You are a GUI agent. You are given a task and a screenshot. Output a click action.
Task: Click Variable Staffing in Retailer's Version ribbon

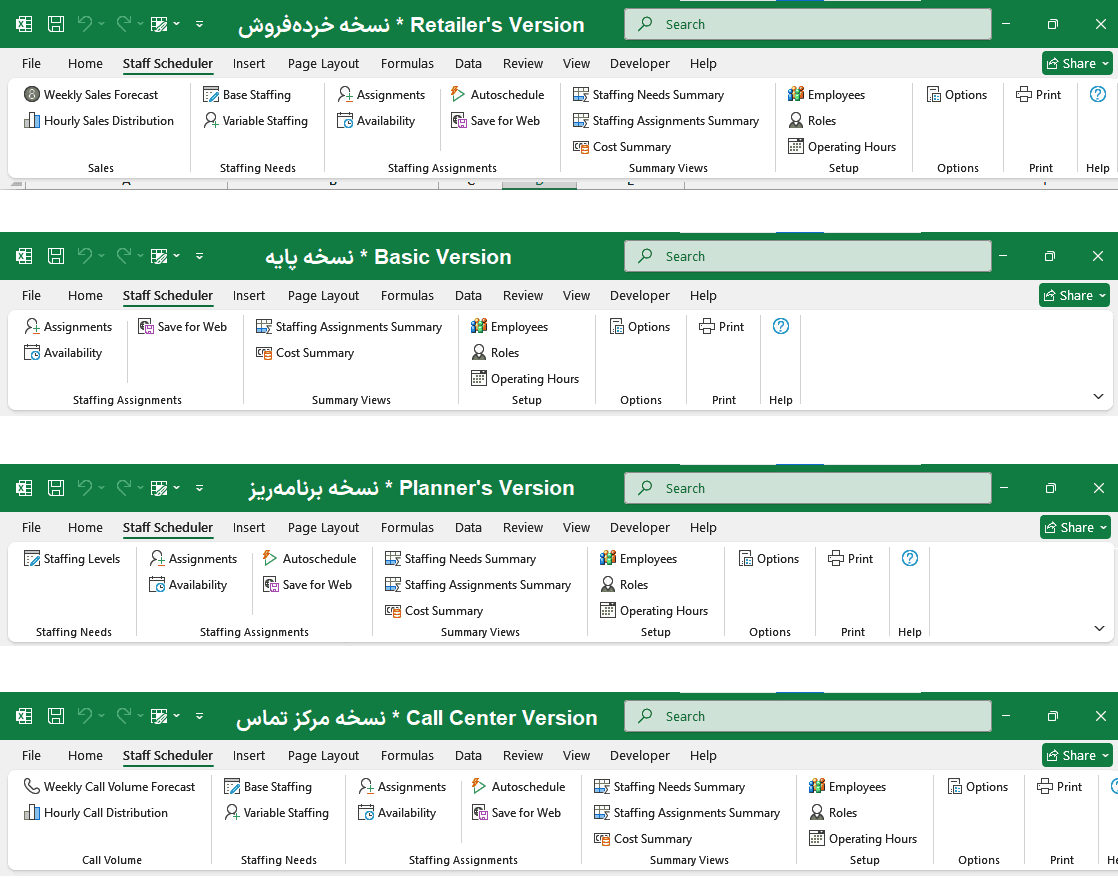[x=255, y=121]
